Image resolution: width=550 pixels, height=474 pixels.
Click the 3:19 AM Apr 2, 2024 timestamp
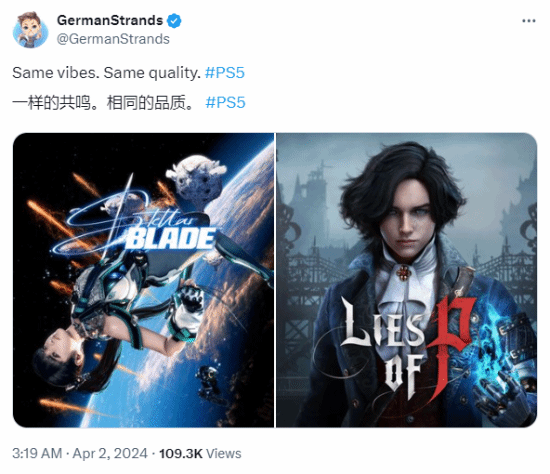pyautogui.click(x=80, y=453)
